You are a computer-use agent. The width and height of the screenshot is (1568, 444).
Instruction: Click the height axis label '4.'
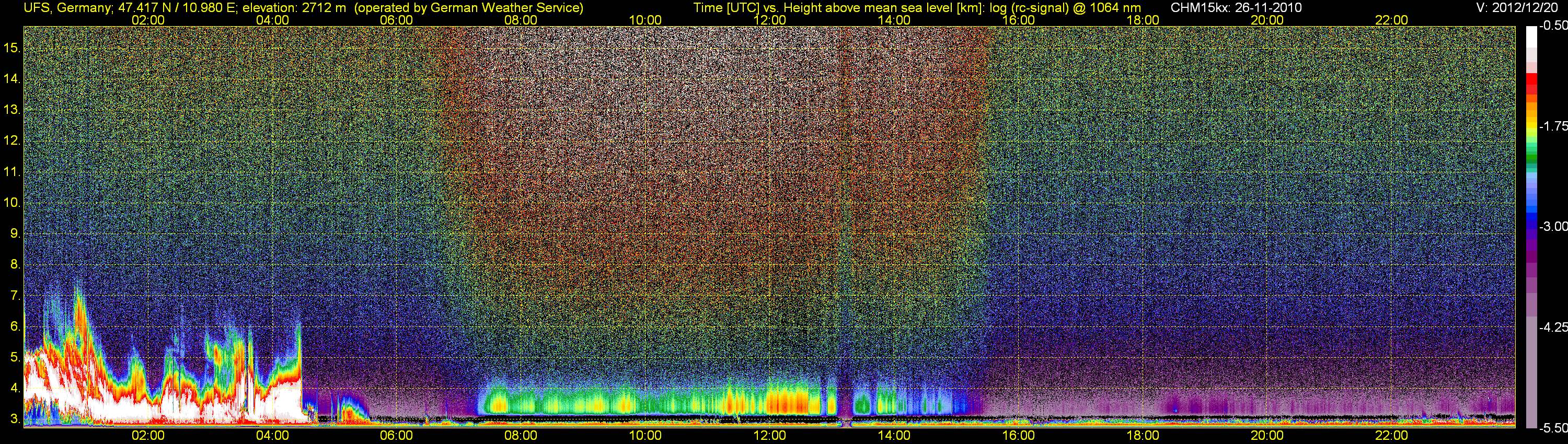pyautogui.click(x=15, y=388)
